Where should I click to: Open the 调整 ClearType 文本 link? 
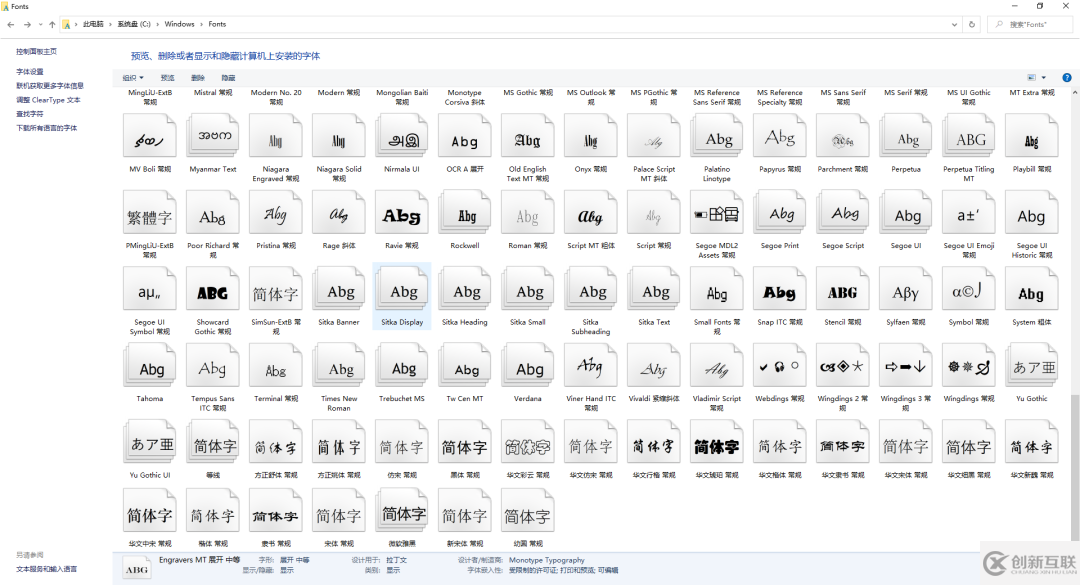coord(49,99)
